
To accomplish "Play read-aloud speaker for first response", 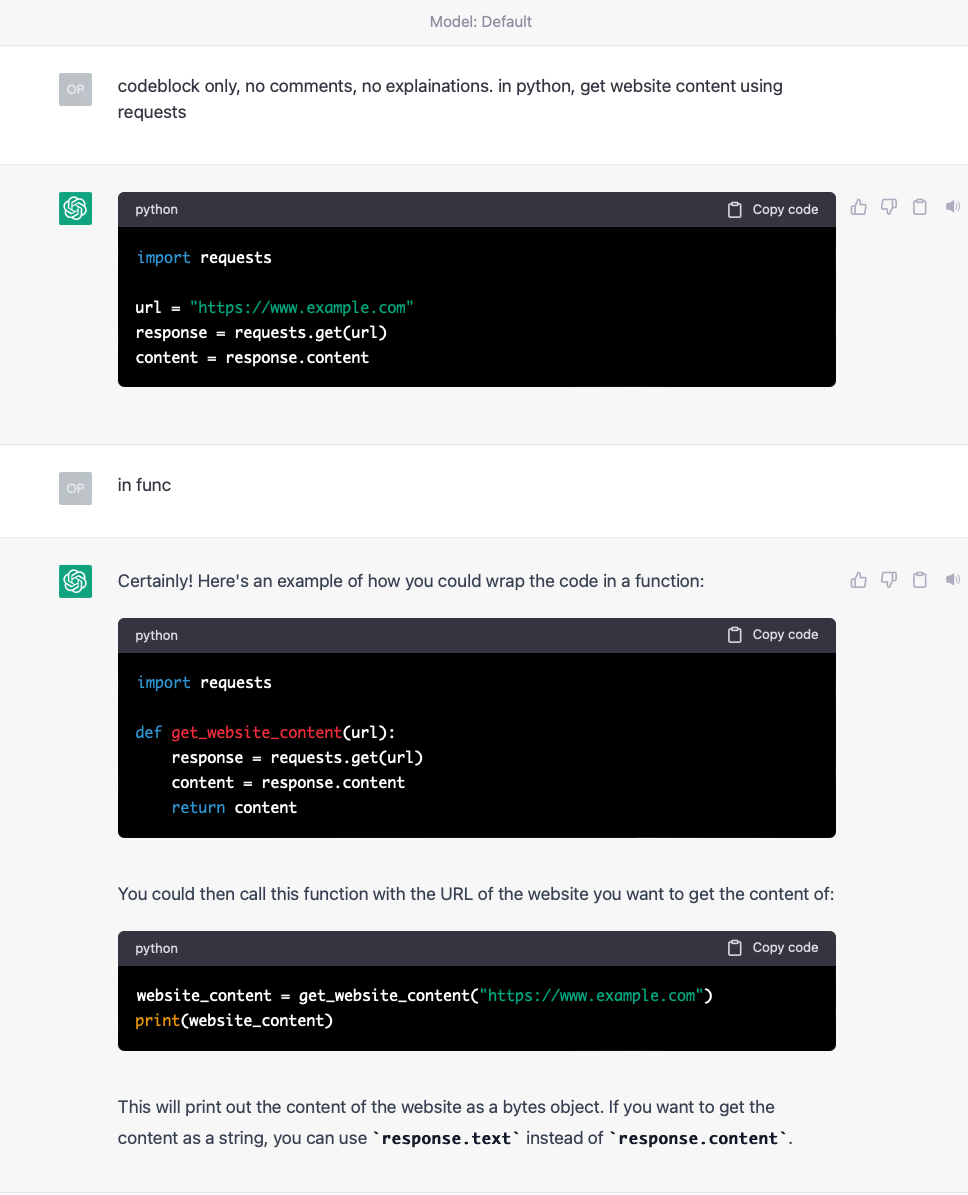I will [952, 207].
